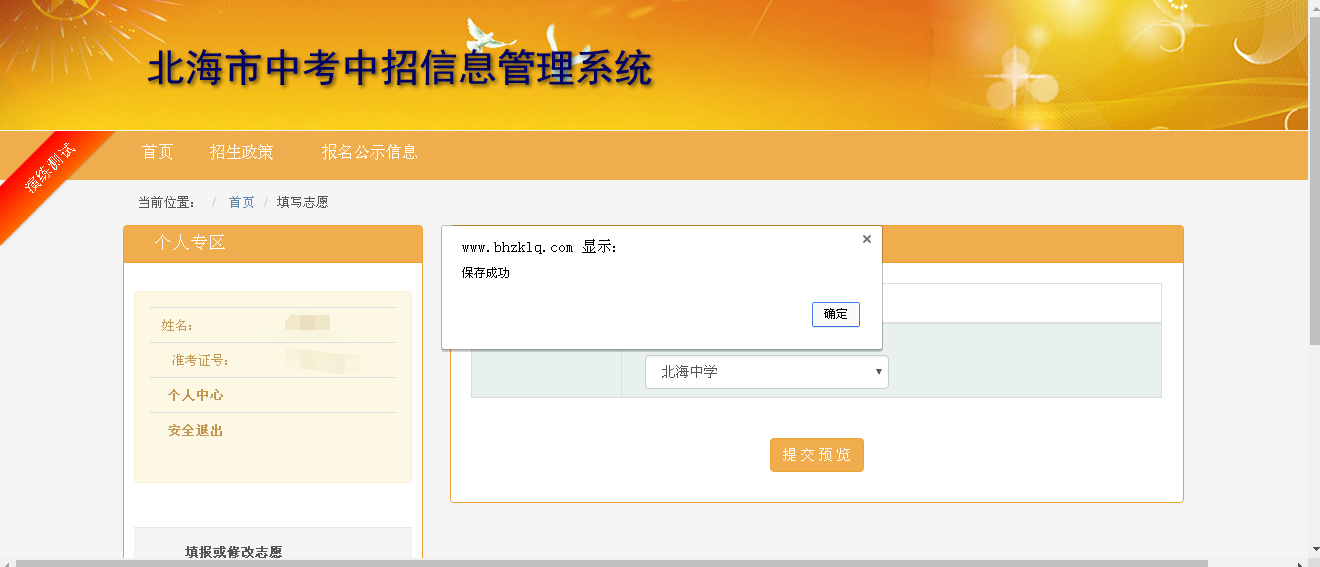The width and height of the screenshot is (1320, 567).
Task: Click the 确定 button in the dialog
Action: point(835,314)
